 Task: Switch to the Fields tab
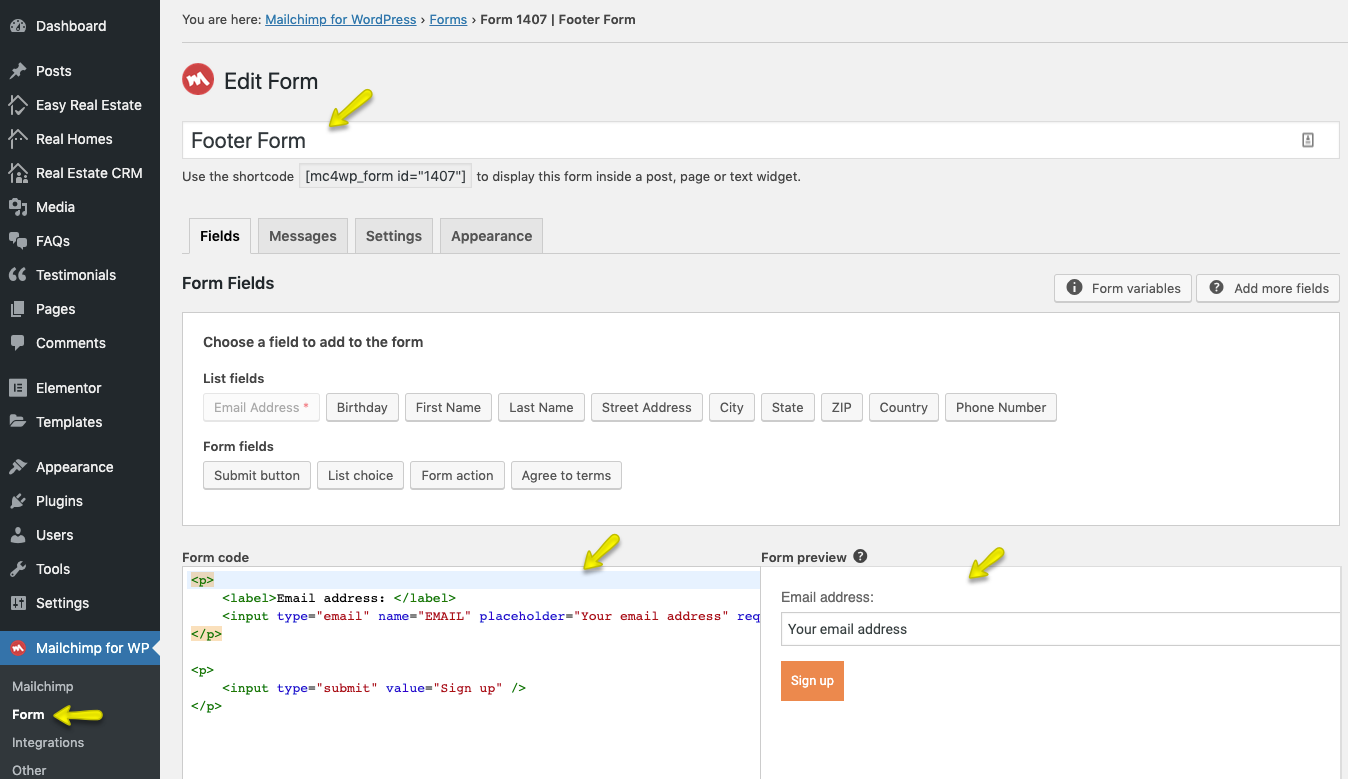click(x=220, y=236)
